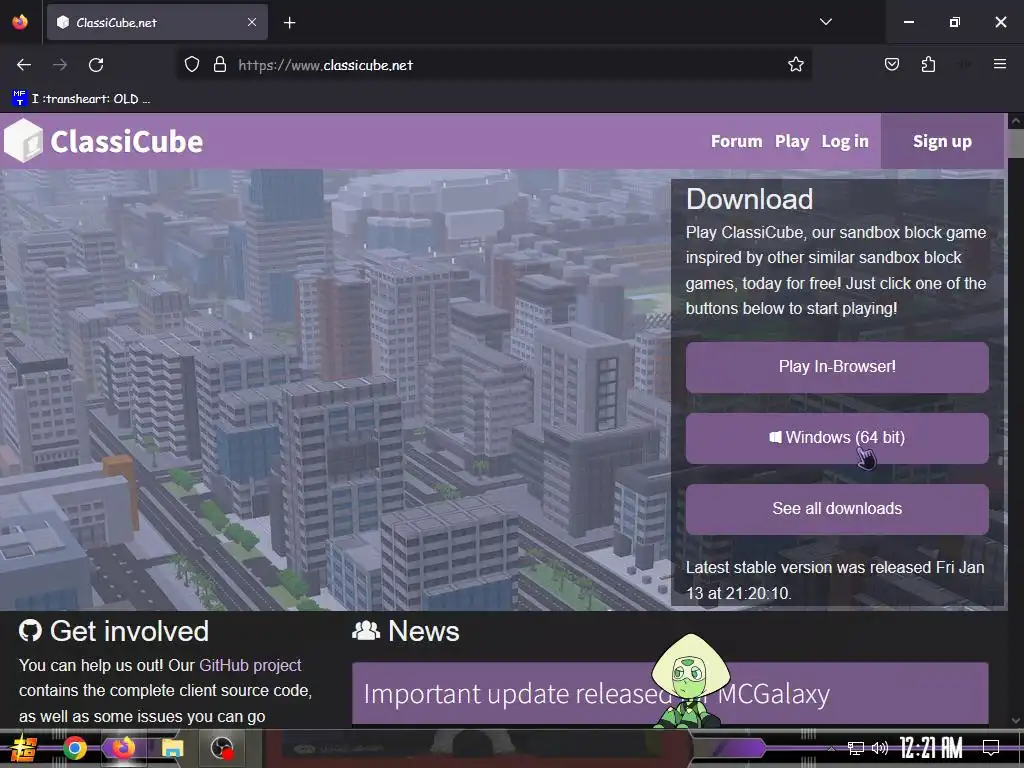Open the Pocket save icon
This screenshot has height=768, width=1024.
coord(891,65)
